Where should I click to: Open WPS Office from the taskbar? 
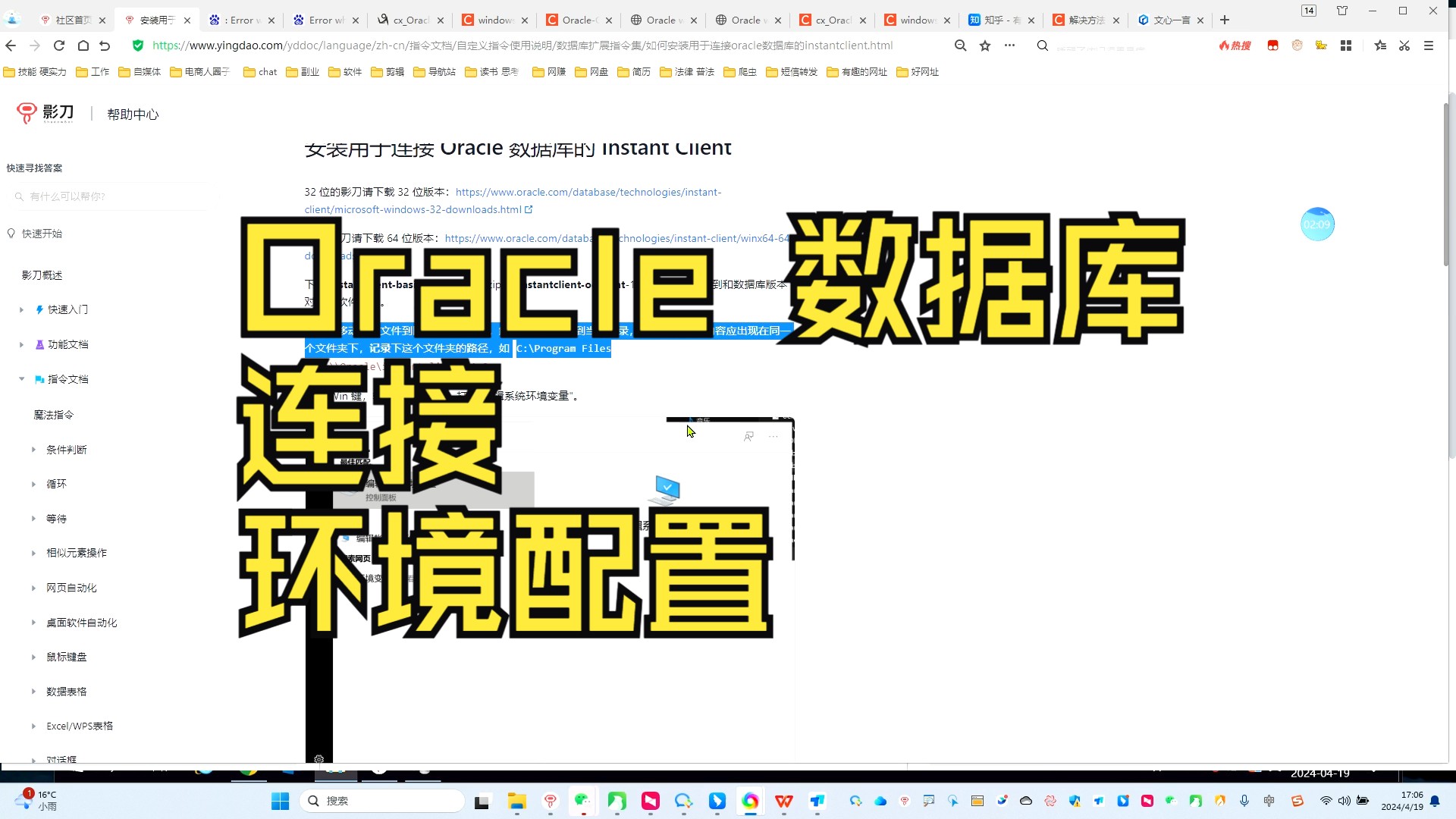point(784,801)
